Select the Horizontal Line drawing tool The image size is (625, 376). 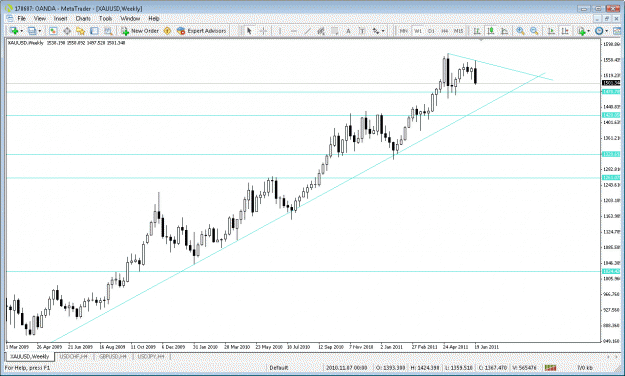[294, 31]
